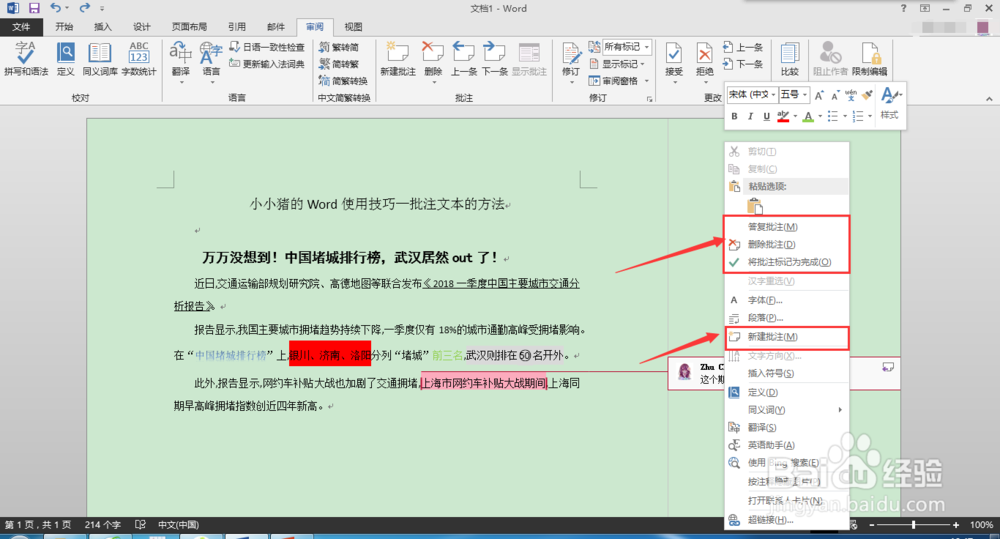1000x539 pixels.
Task: Open the 比较 compare documents tool
Action: [790, 59]
